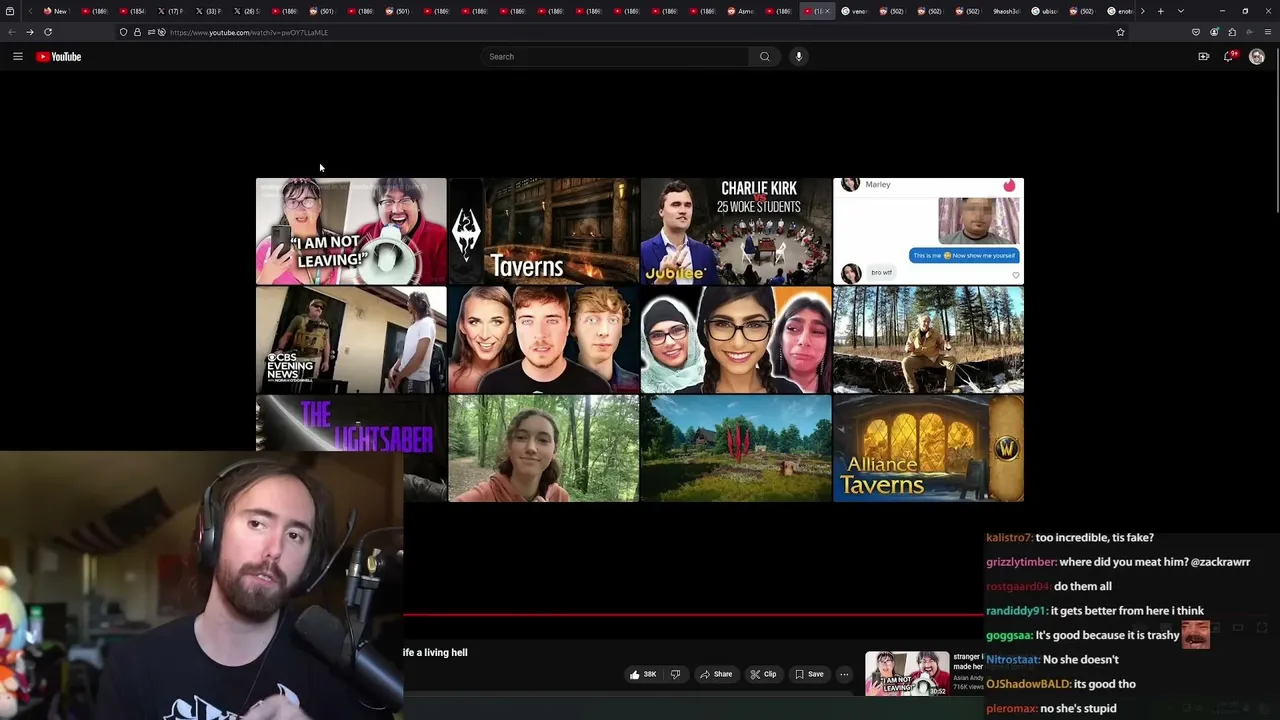
Task: Open the thumbnail with woman wearing glasses
Action: [735, 340]
